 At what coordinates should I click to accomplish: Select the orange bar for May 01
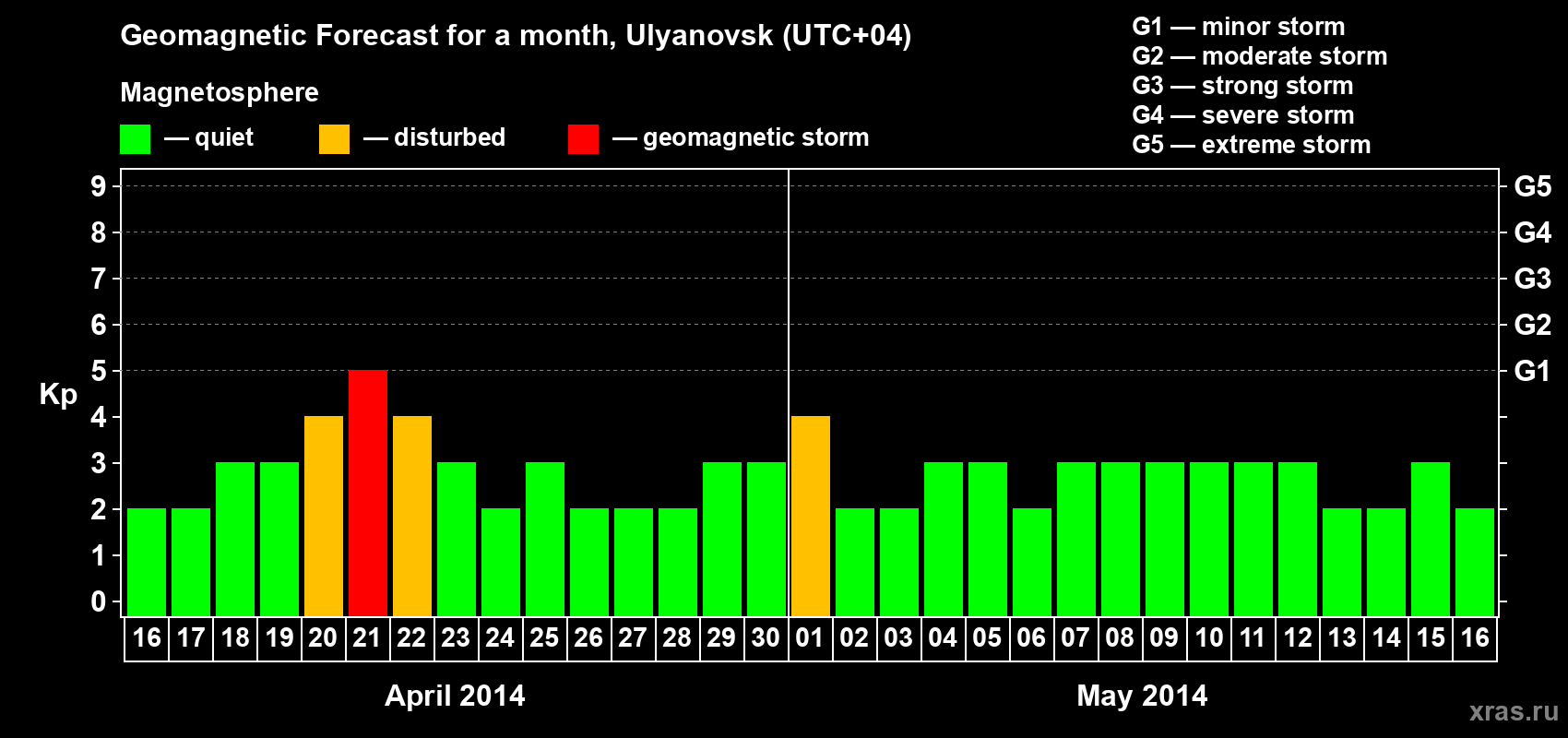(x=811, y=516)
